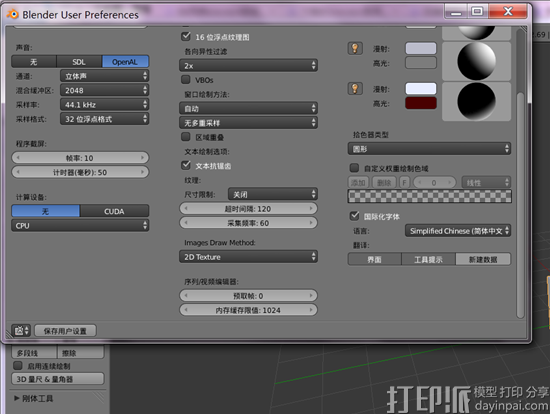Enable the VBOs checkbox
550x414 pixels.
point(186,80)
